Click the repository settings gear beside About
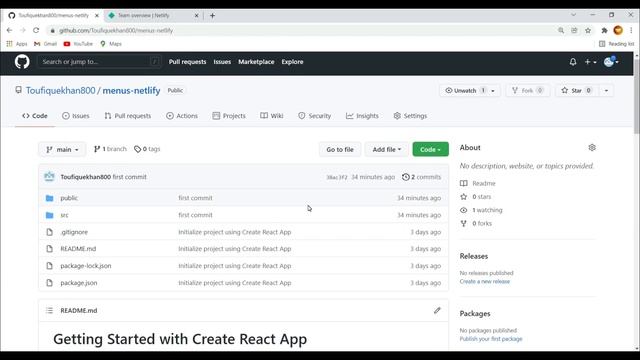The height and width of the screenshot is (360, 640). pyautogui.click(x=592, y=147)
